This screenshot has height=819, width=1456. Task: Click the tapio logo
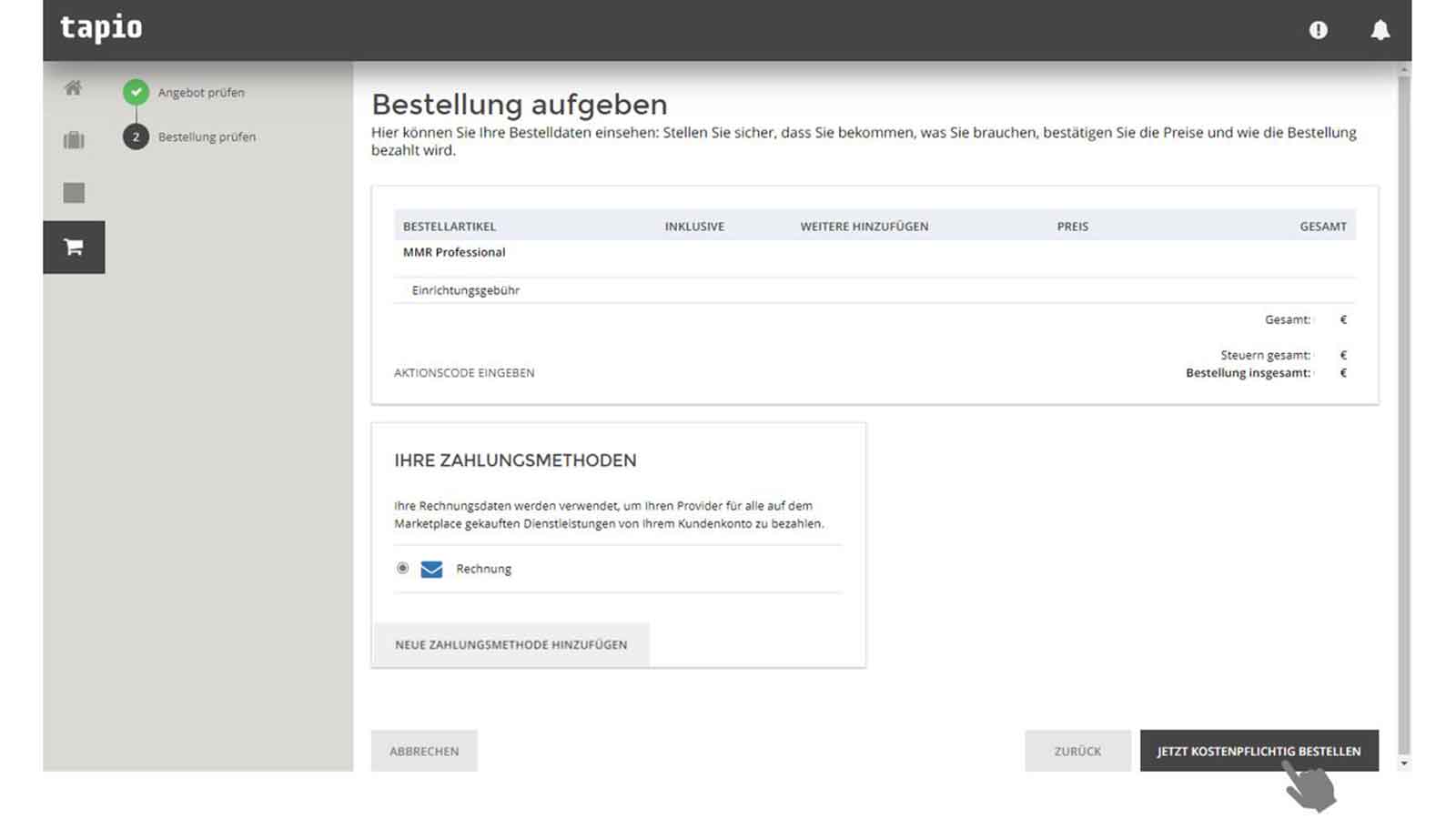(100, 28)
